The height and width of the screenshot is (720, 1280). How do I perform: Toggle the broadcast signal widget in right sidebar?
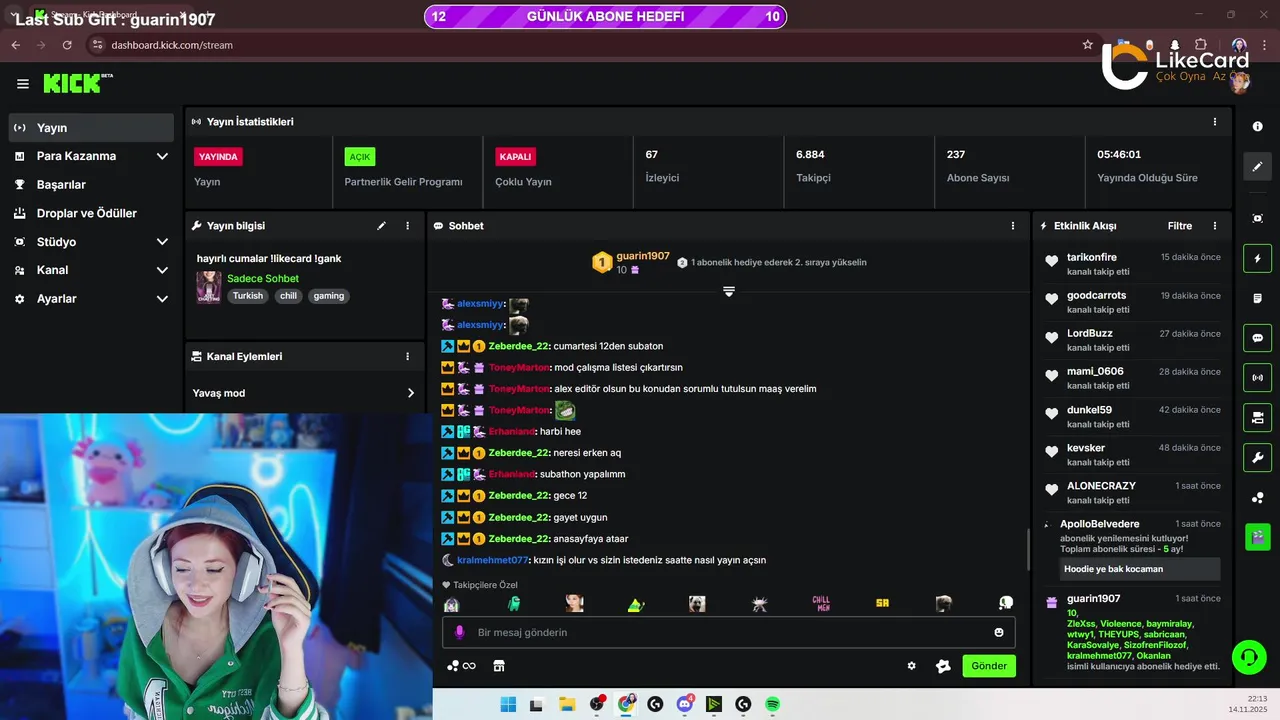(1257, 378)
